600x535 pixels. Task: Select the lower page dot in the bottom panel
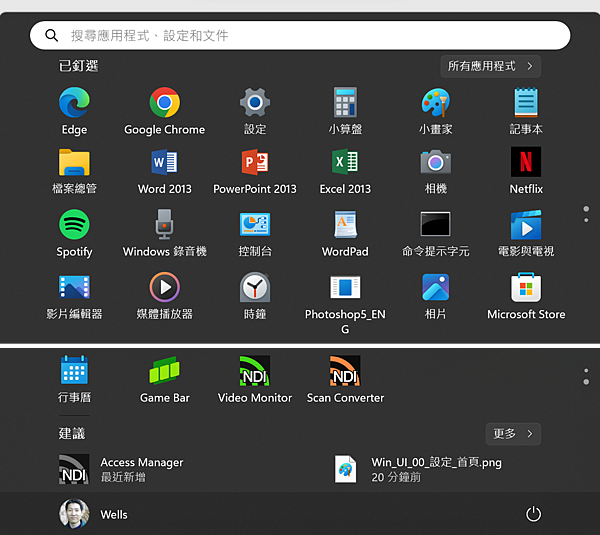586,382
